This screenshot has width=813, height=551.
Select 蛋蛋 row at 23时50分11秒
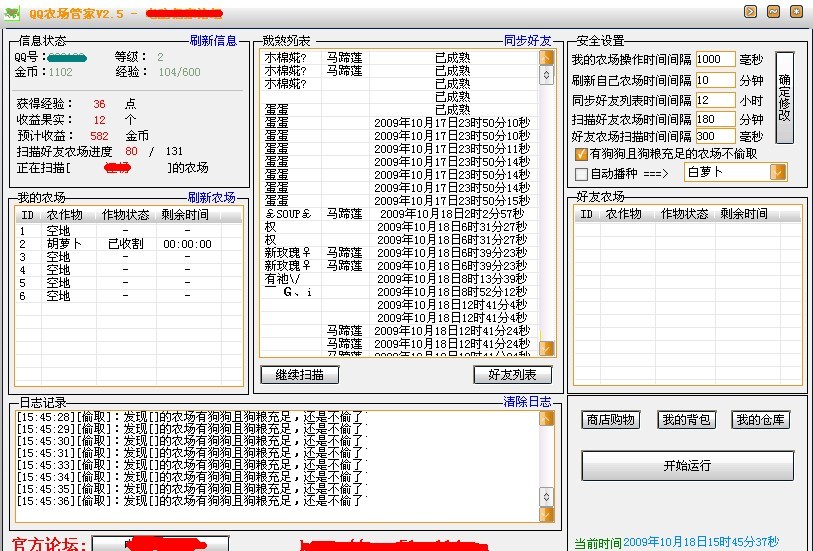click(399, 148)
